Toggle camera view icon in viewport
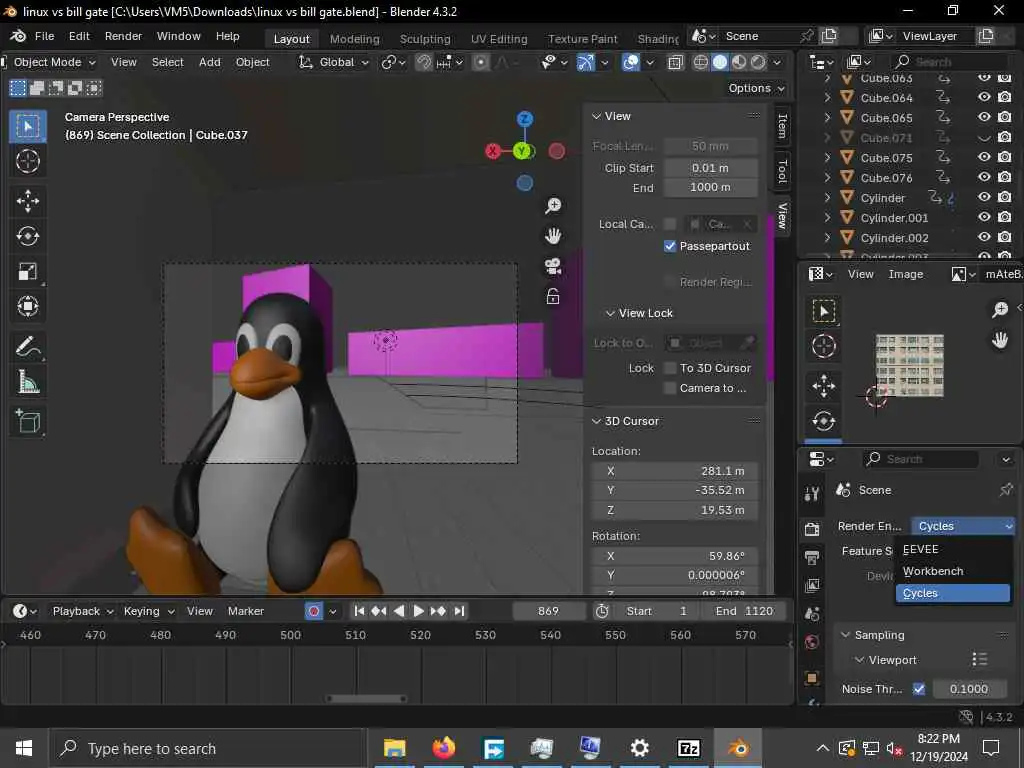 click(x=553, y=266)
